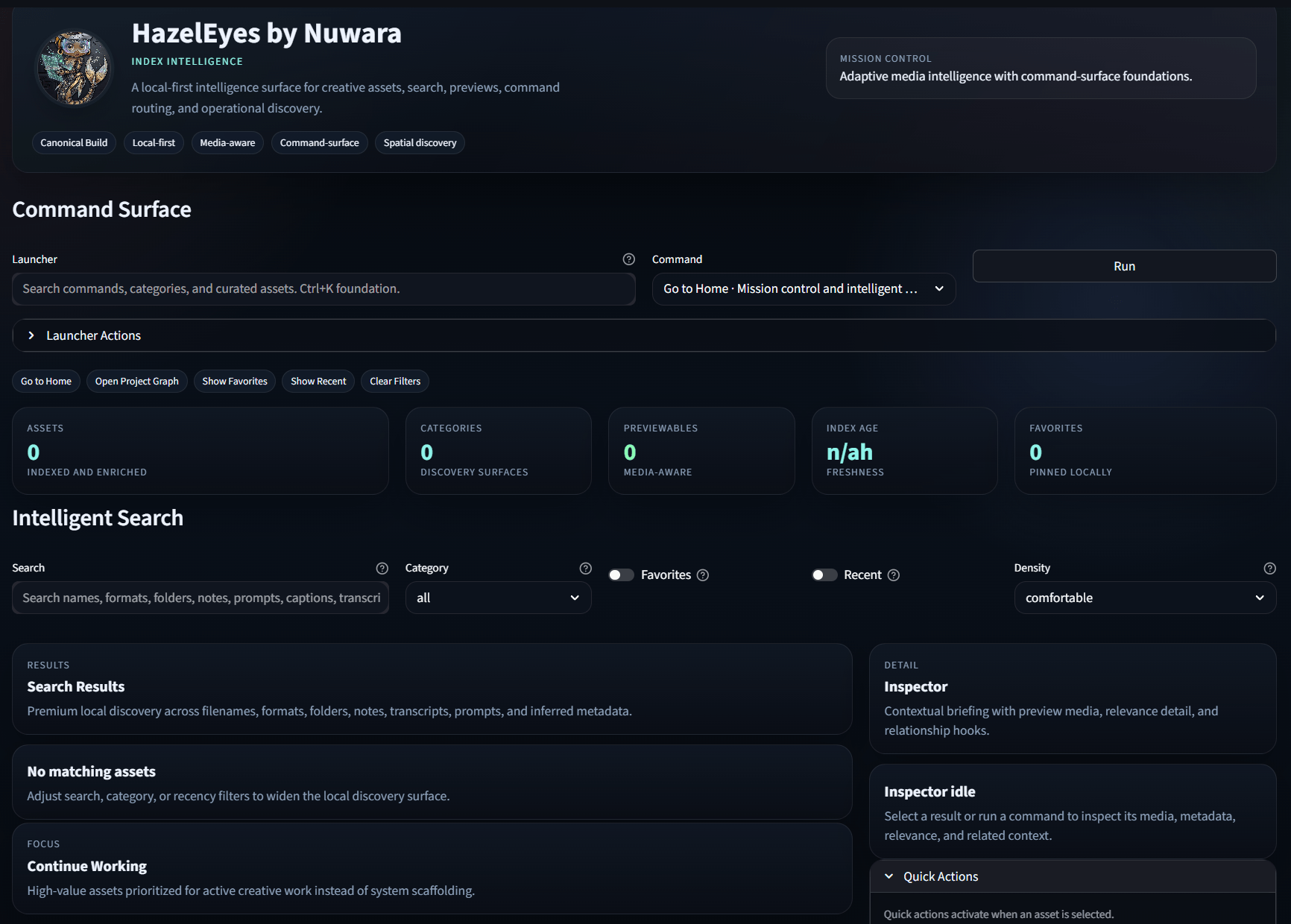Focus the Launcher command search field
The width and height of the screenshot is (1291, 924).
(x=323, y=289)
